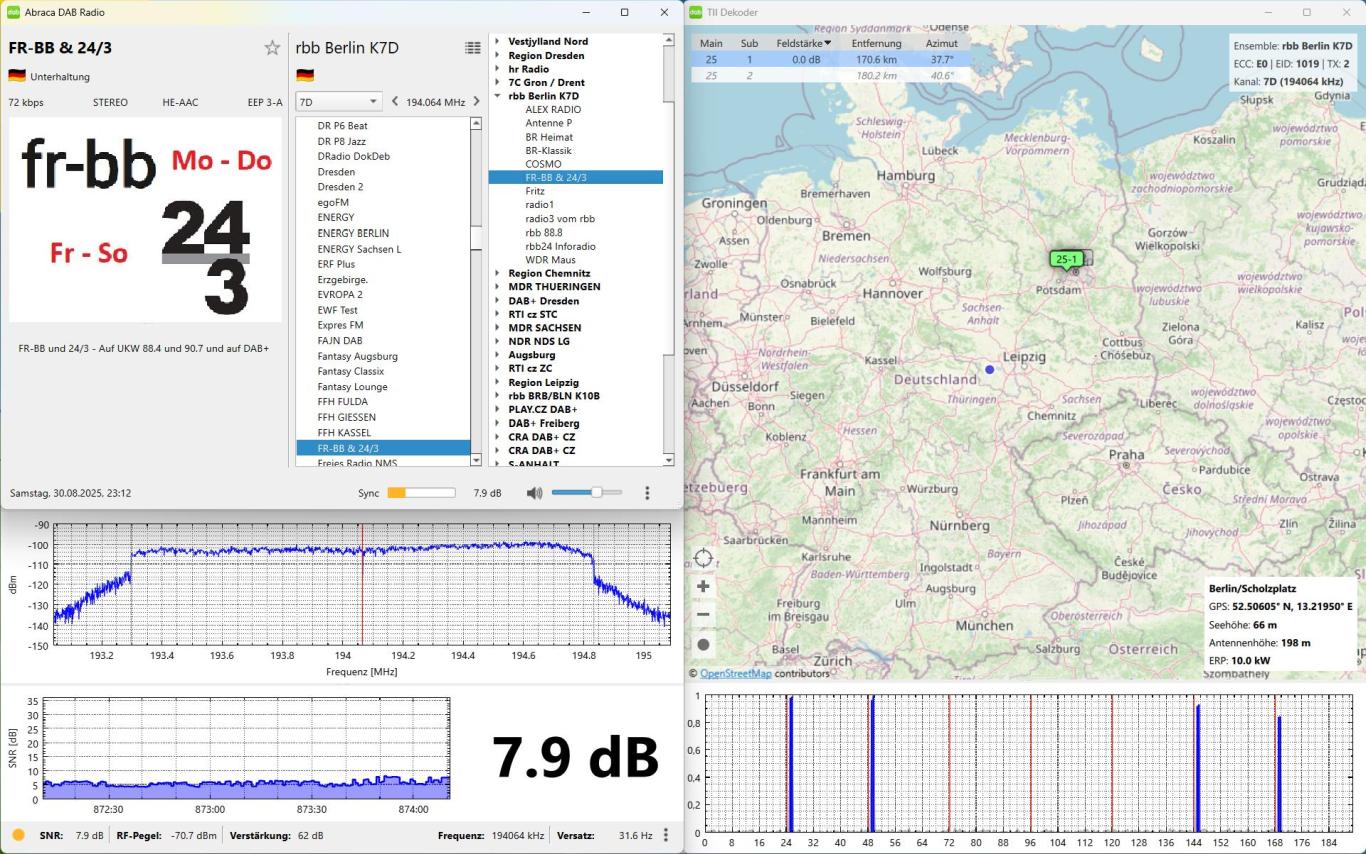Collapse the rbb Berlin K7D ensemble
Image resolution: width=1366 pixels, height=854 pixels.
pyautogui.click(x=498, y=96)
